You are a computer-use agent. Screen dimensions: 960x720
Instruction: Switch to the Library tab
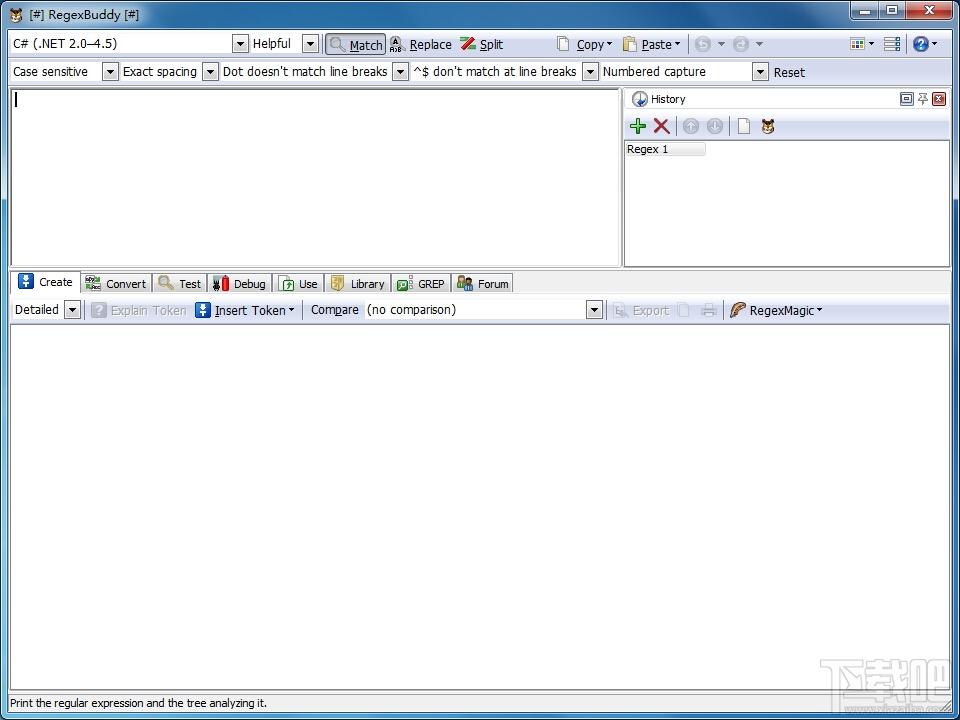pos(358,283)
